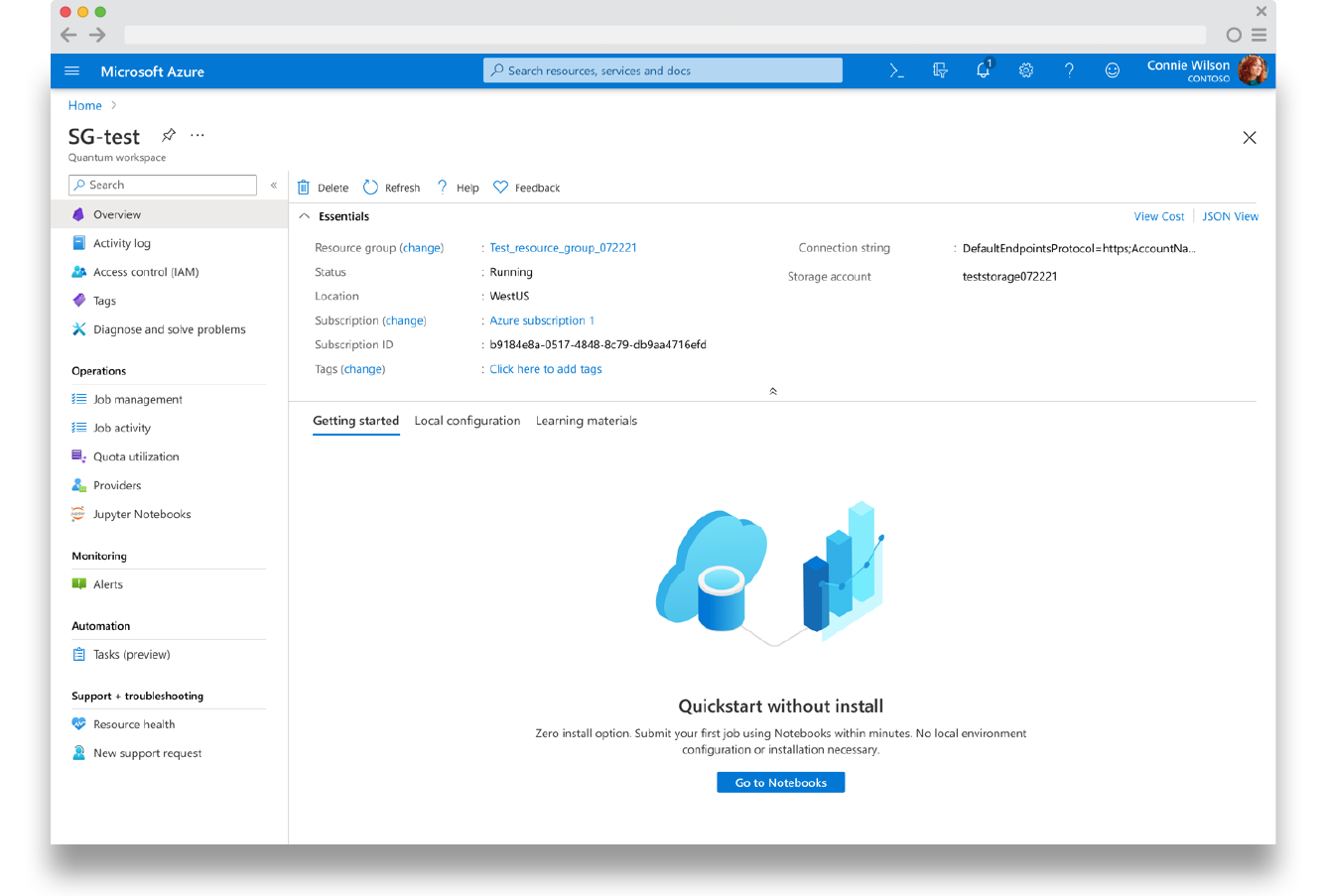The width and height of the screenshot is (1327, 896).
Task: Refresh the workspace overview
Action: coord(392,188)
